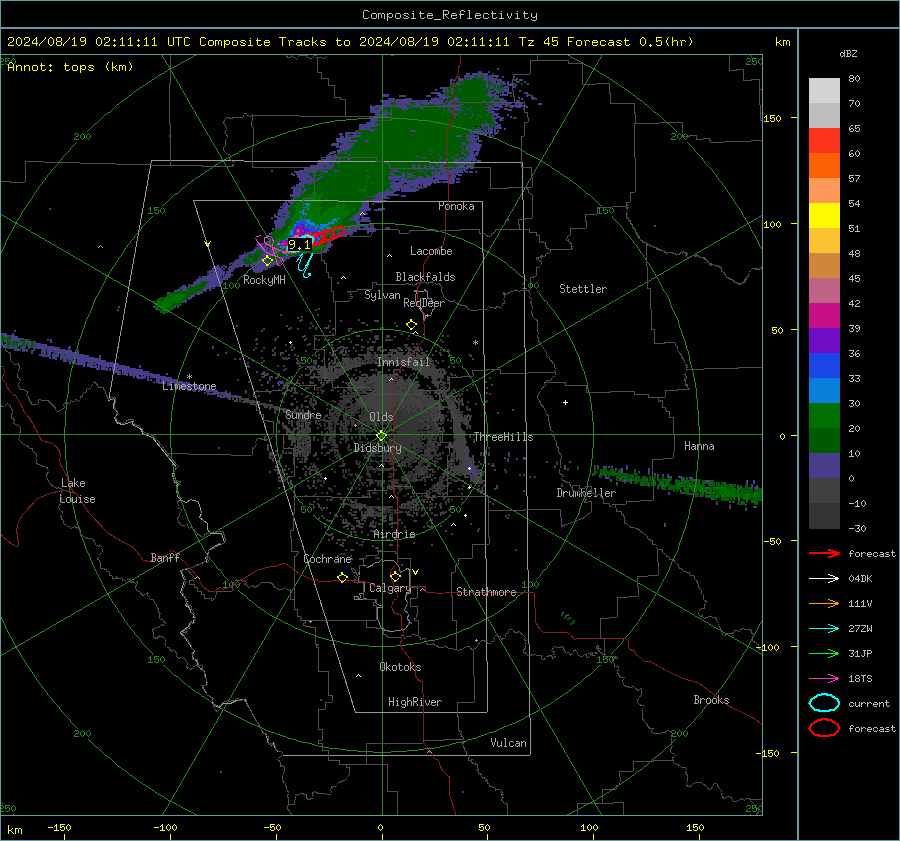Screen dimensions: 900x841
Task: Click the Blackfalds city label
Action: (x=425, y=277)
